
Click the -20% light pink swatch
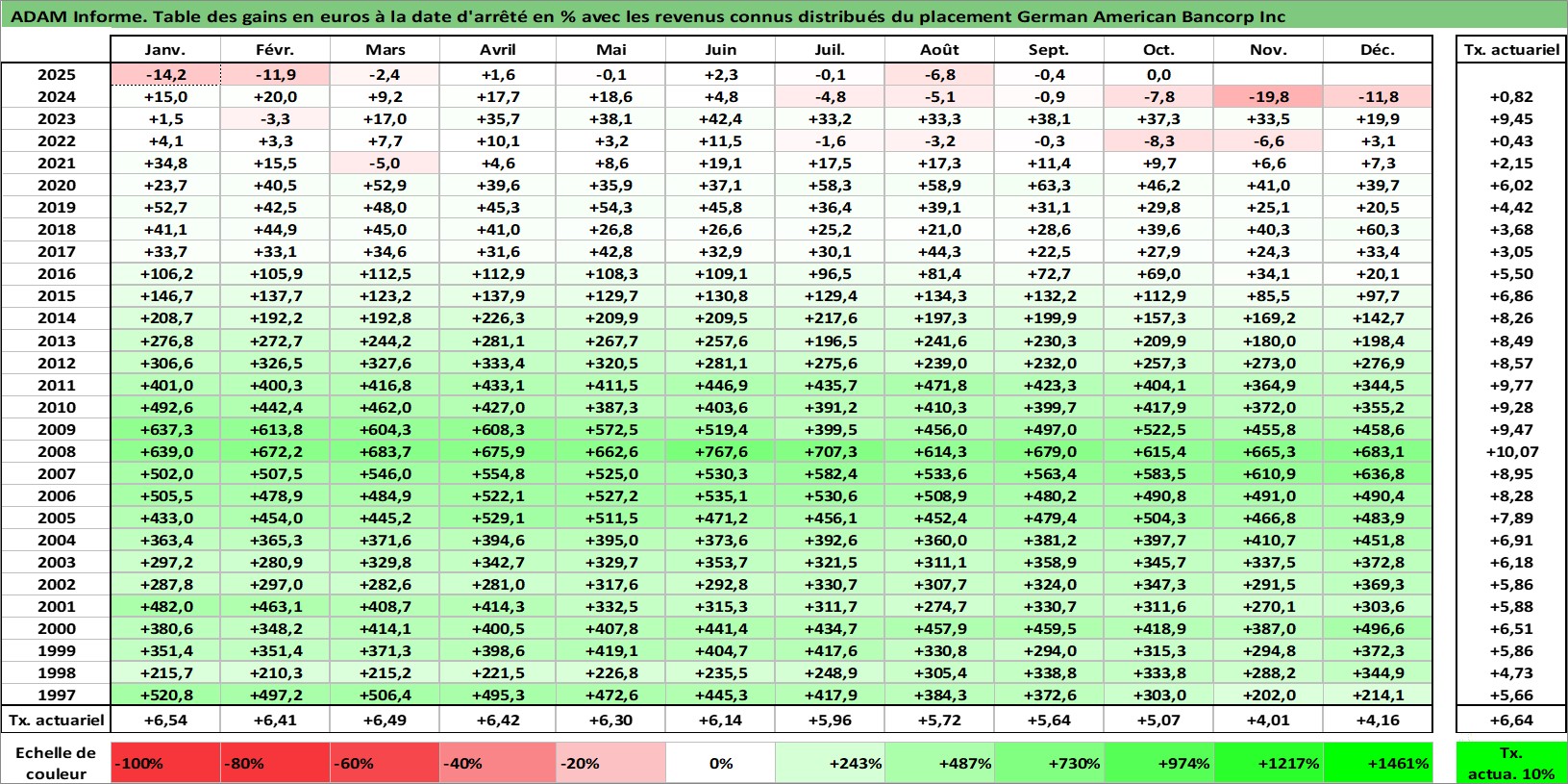point(610,763)
